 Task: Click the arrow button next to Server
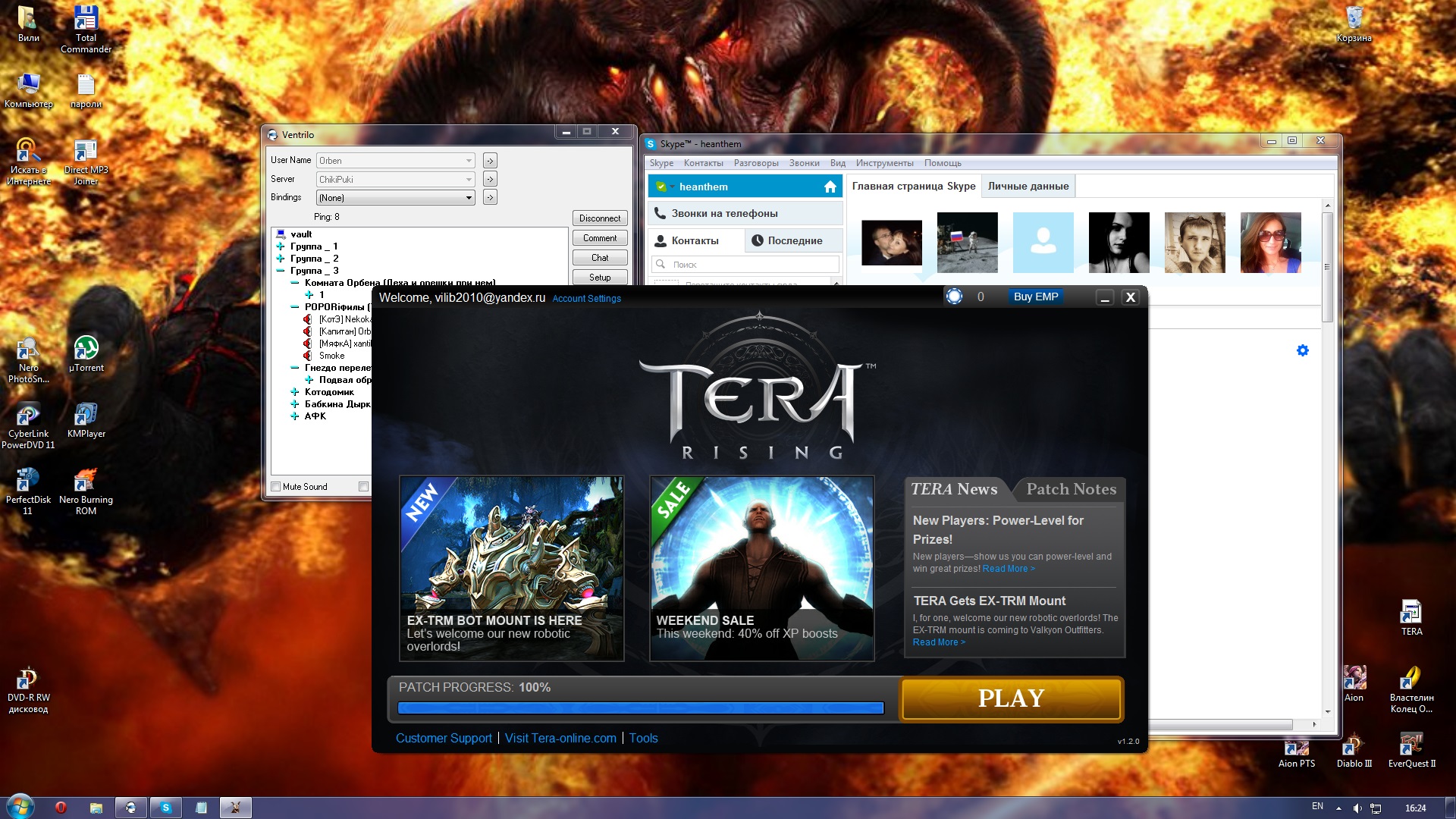click(x=490, y=180)
